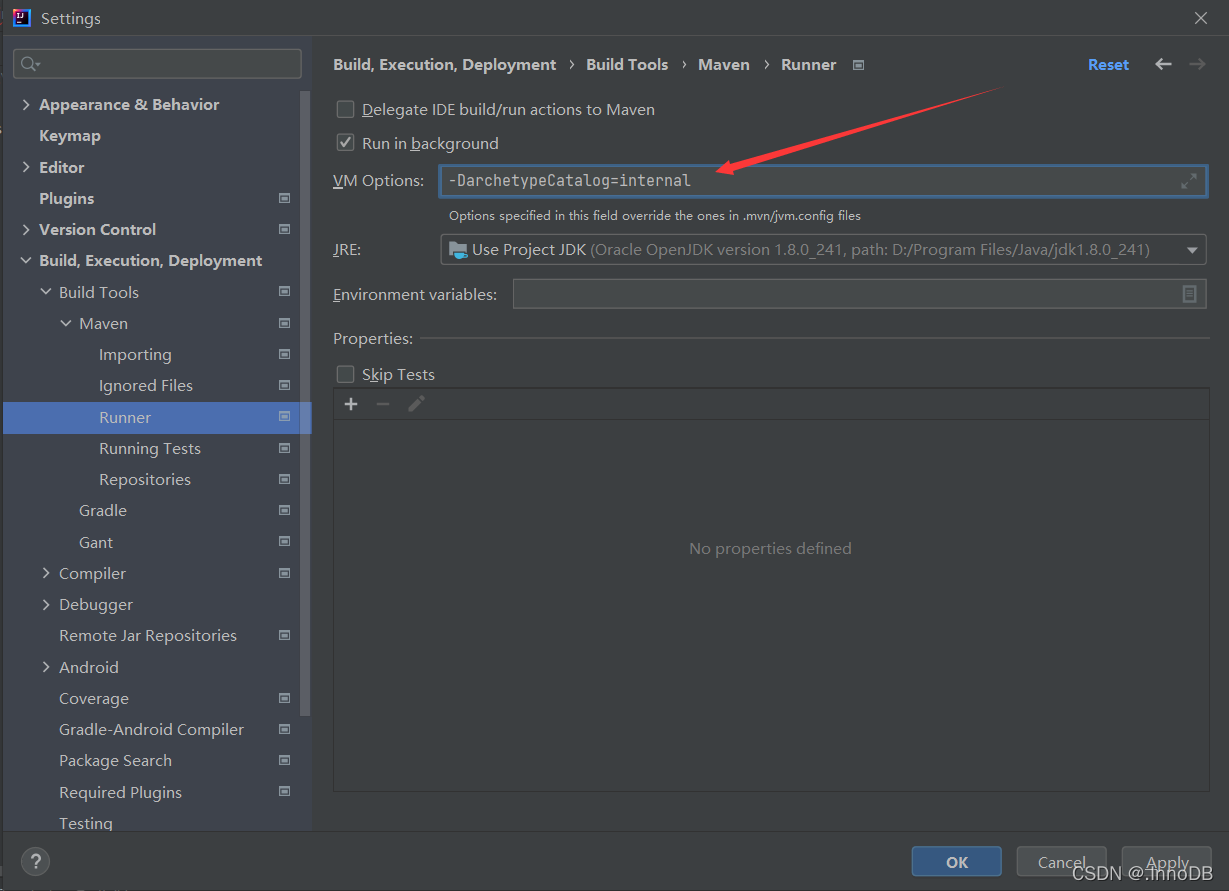Open the Plugins settings page
Viewport: 1229px width, 891px height.
coord(66,198)
